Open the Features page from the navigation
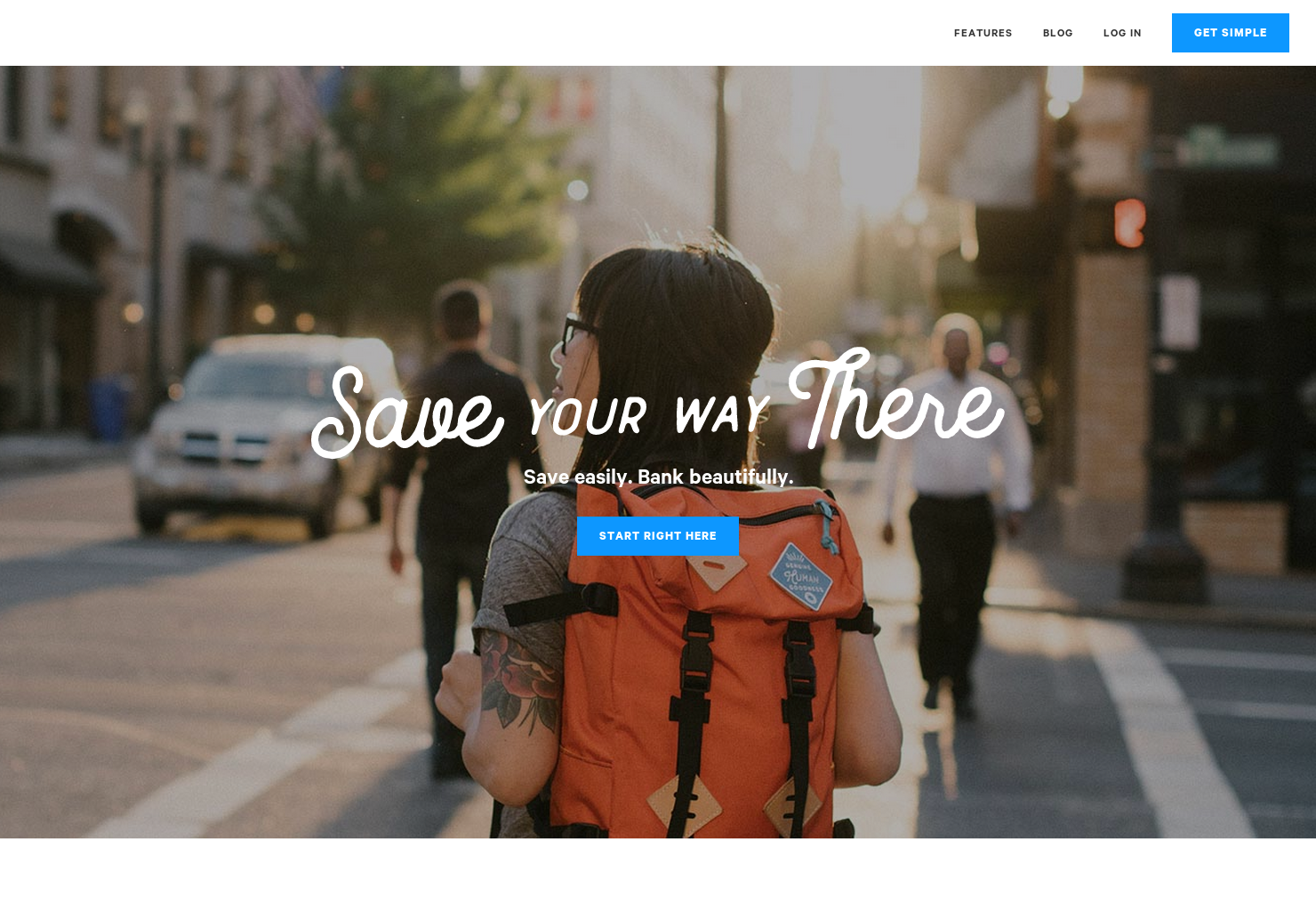Image resolution: width=1316 pixels, height=922 pixels. pos(983,33)
